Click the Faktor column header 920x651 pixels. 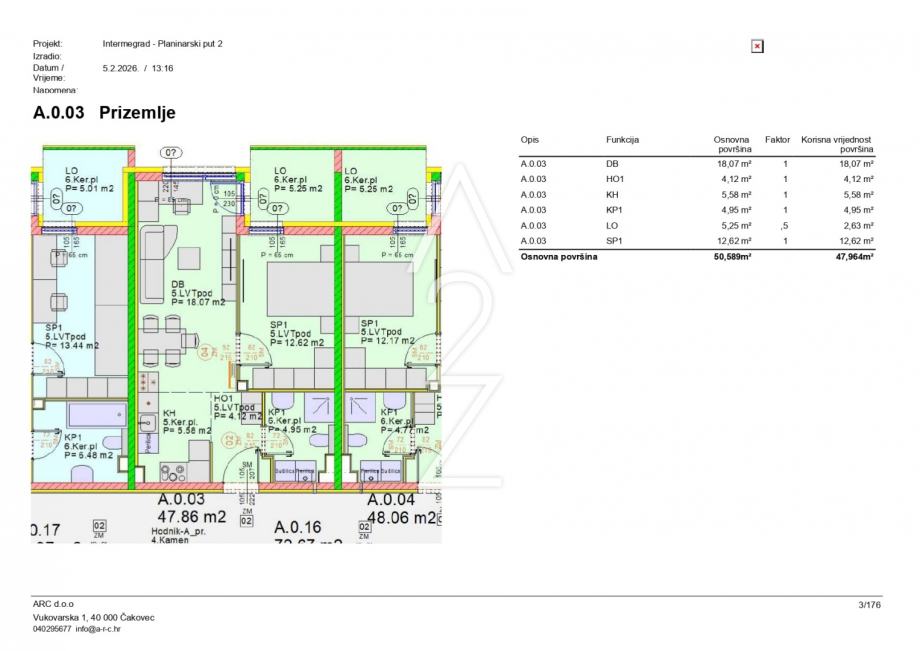coord(777,140)
